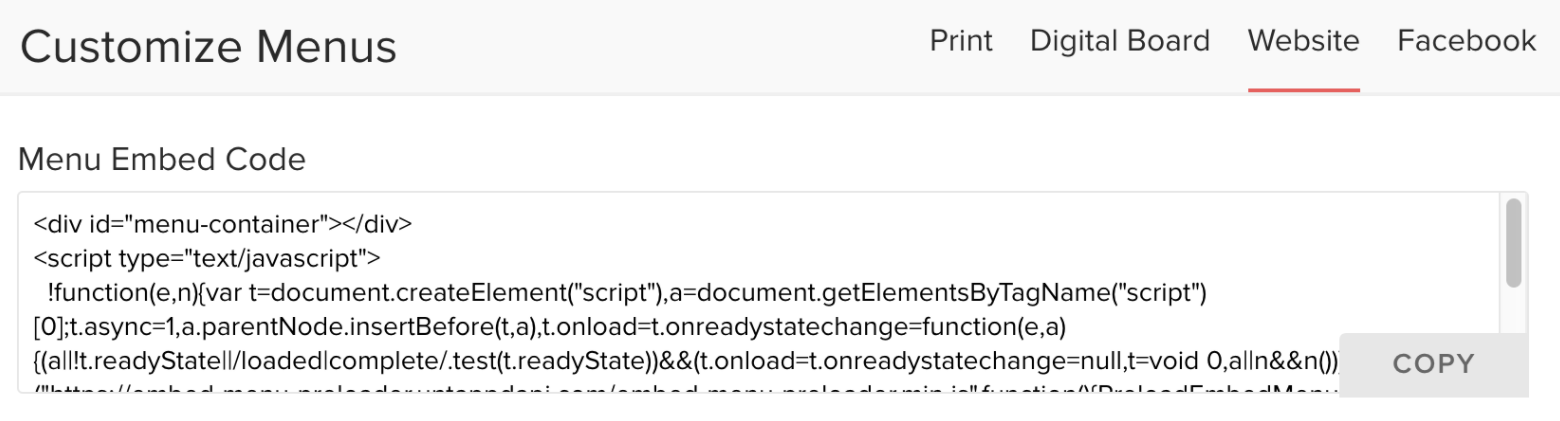Open the Digital Board tab
The width and height of the screenshot is (1560, 421).
1119,41
